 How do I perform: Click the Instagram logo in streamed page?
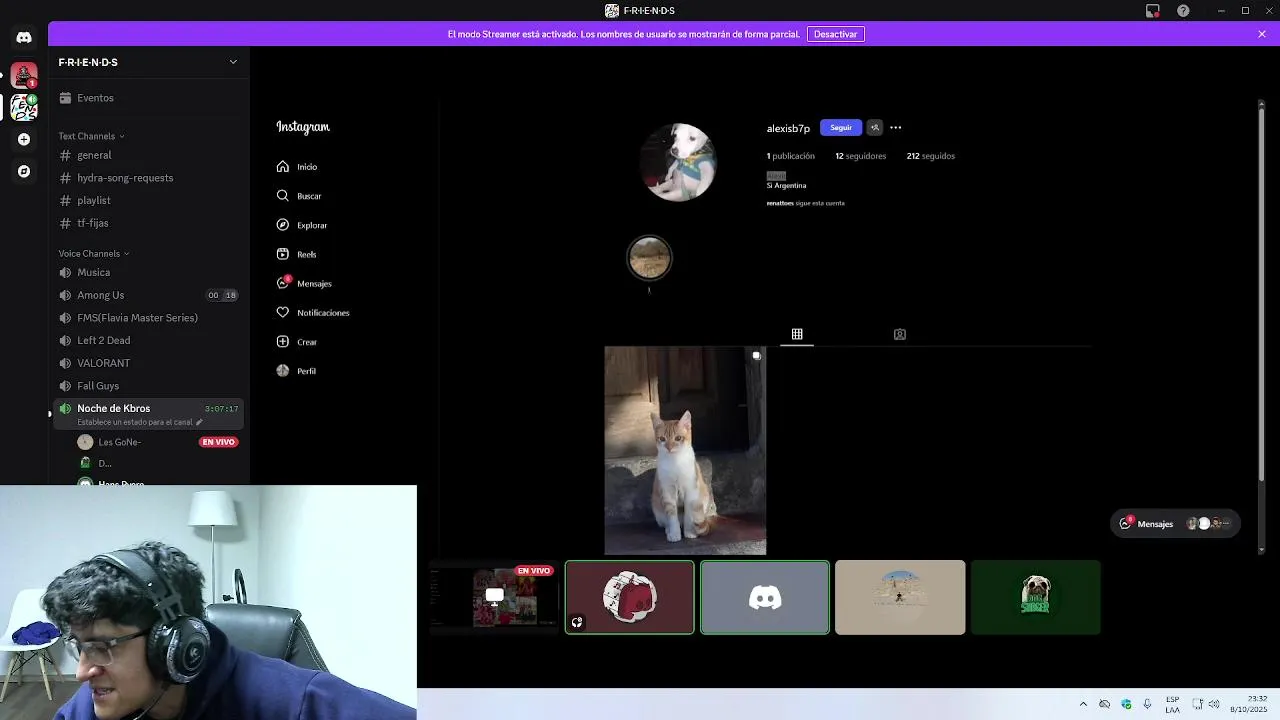point(303,127)
